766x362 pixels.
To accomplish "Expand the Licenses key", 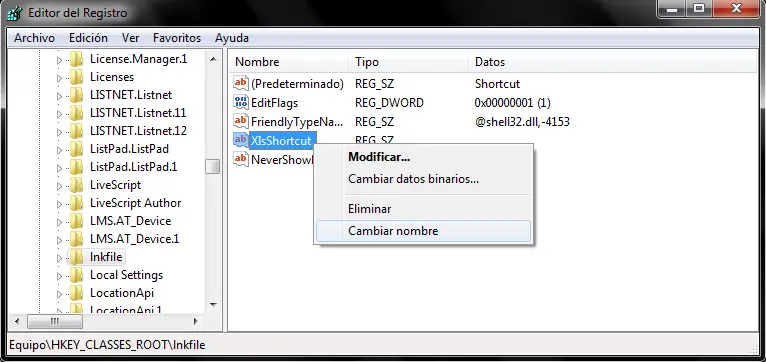I will [59, 78].
